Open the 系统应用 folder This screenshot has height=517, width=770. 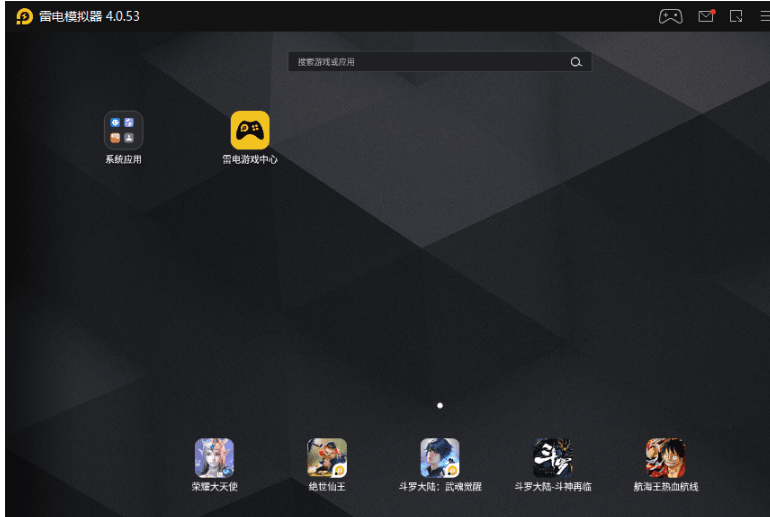click(123, 130)
